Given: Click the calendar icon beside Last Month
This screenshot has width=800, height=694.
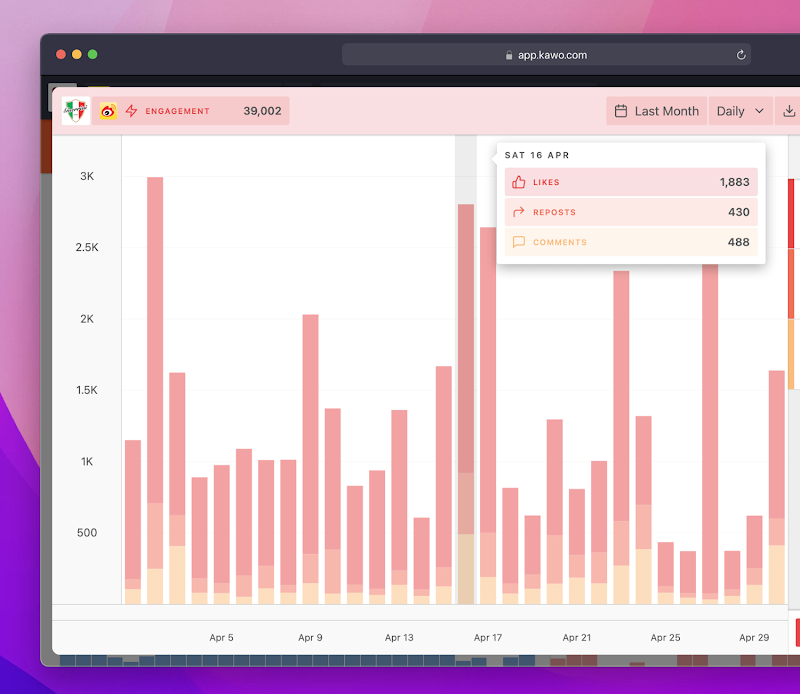Looking at the screenshot, I should point(620,111).
